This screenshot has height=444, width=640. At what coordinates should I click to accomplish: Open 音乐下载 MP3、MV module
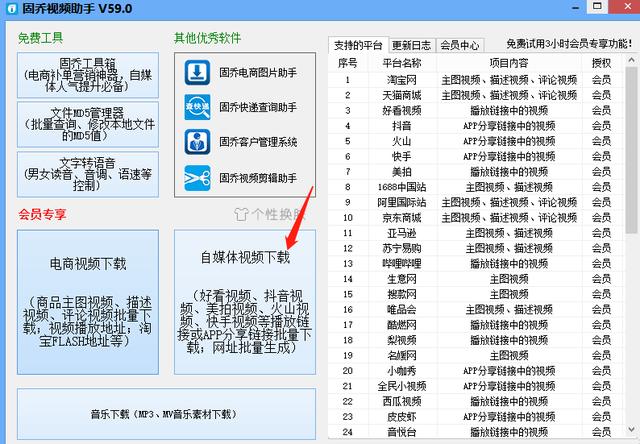[x=167, y=414]
